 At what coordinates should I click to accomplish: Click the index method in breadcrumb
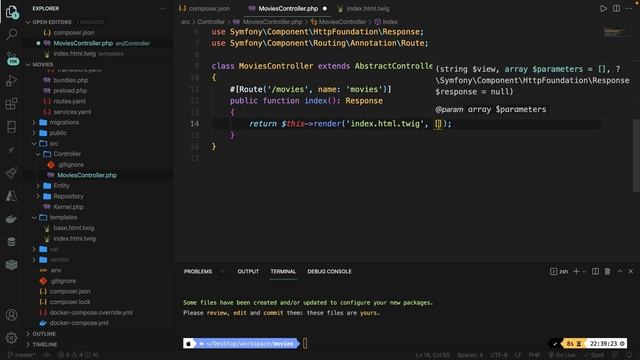click(x=386, y=22)
